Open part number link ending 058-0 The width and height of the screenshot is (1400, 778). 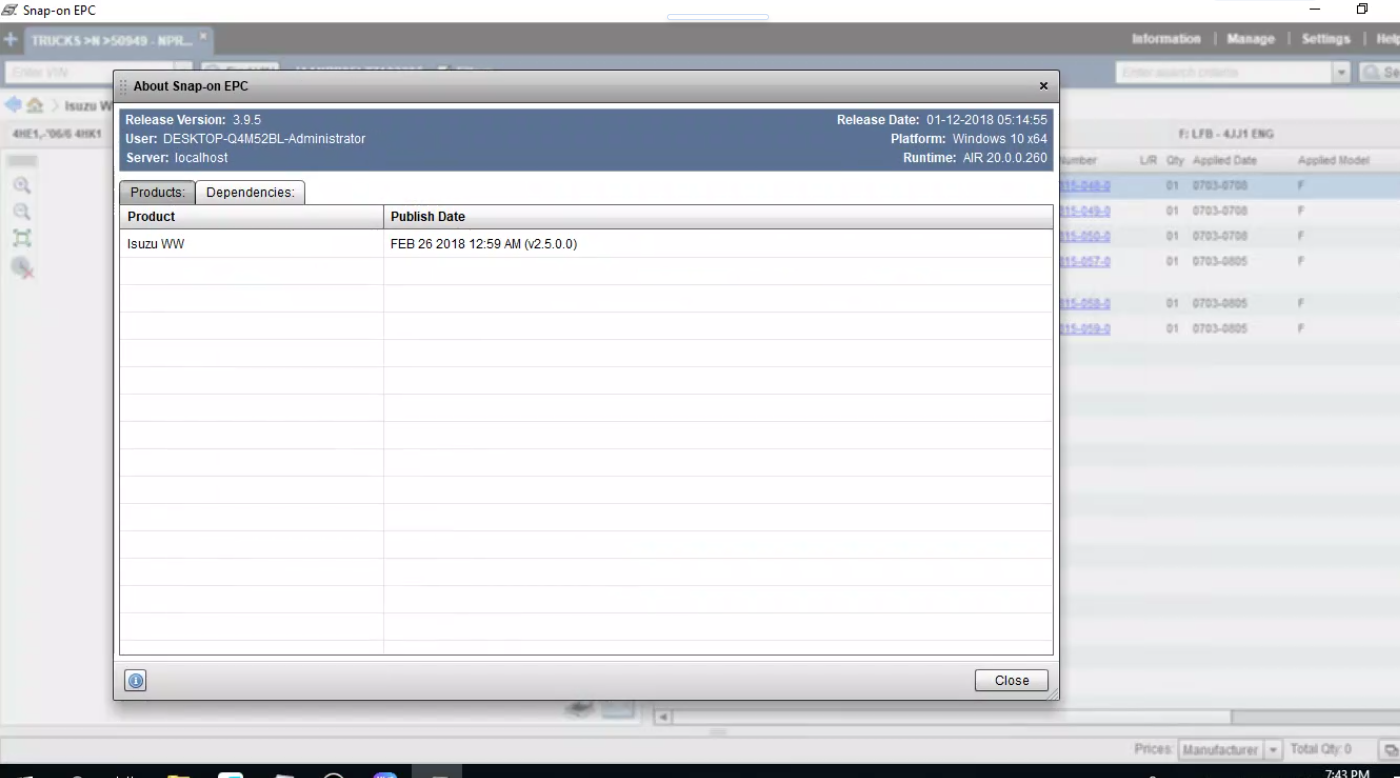pyautogui.click(x=1084, y=303)
